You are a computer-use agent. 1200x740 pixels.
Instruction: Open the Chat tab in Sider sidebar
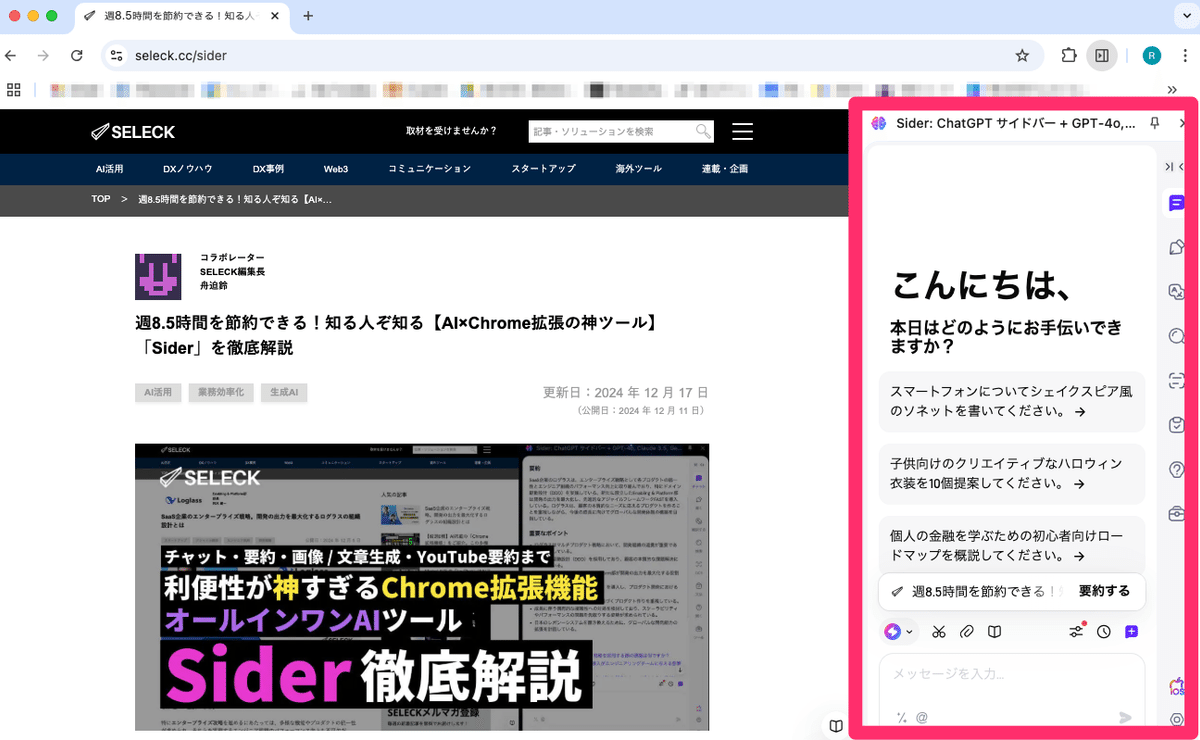coord(1177,203)
